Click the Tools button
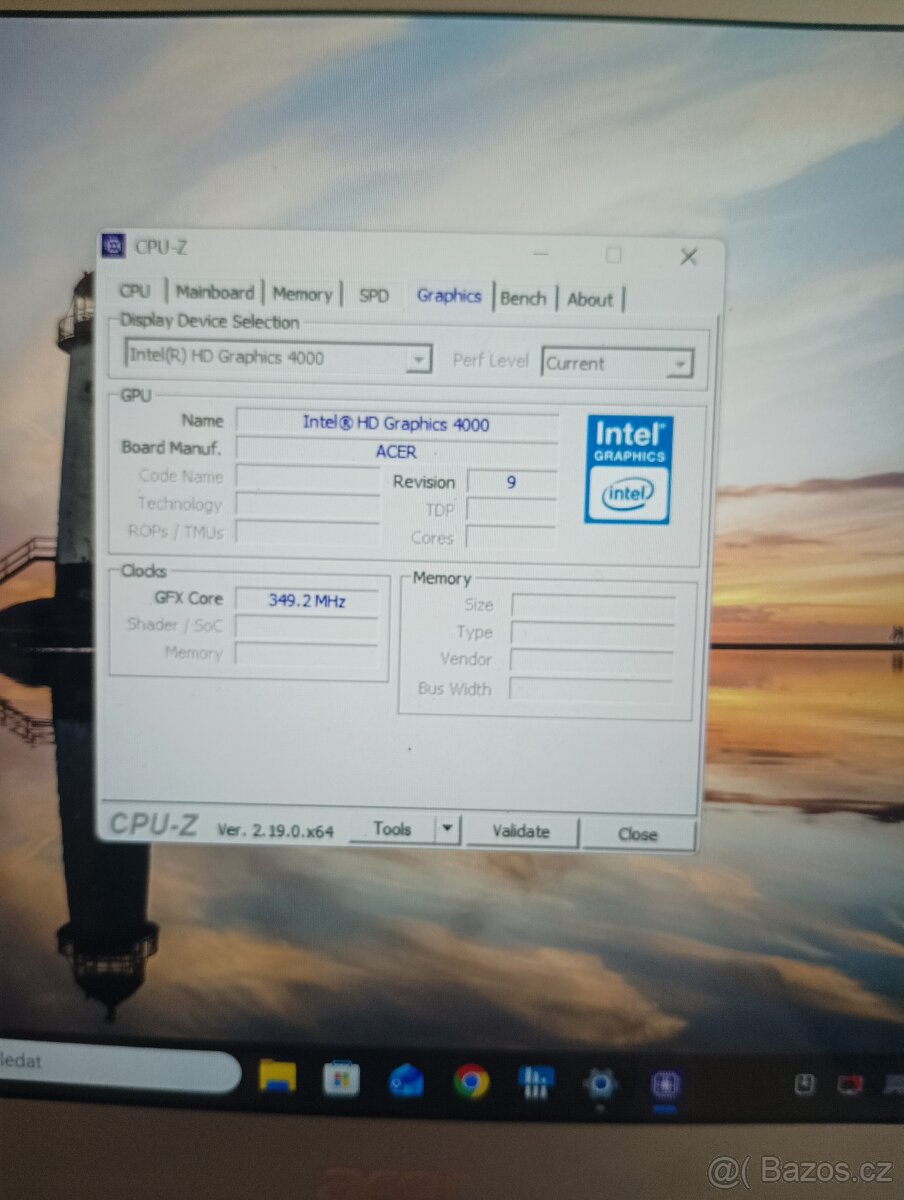 pos(392,828)
